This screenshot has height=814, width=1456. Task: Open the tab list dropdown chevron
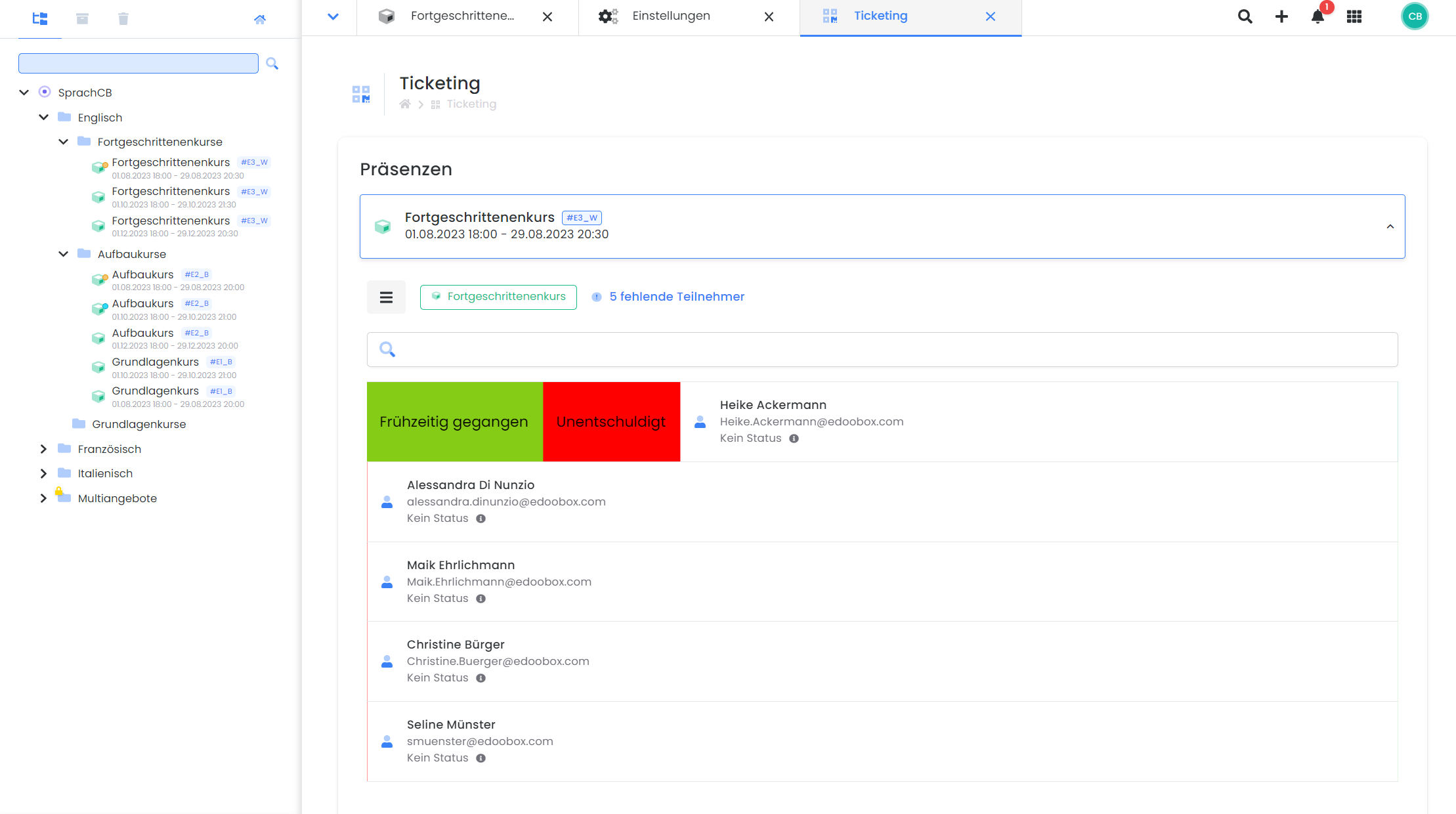click(333, 16)
